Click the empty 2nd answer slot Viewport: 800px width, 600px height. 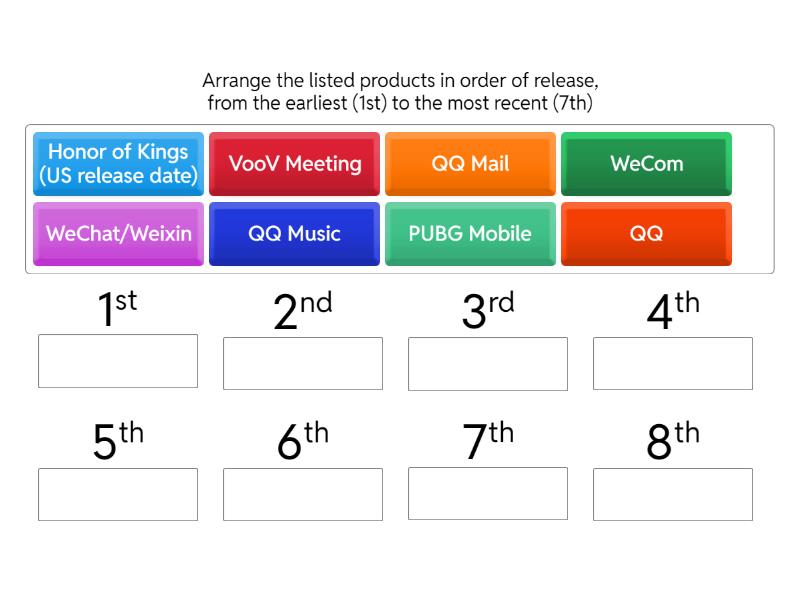tap(302, 362)
